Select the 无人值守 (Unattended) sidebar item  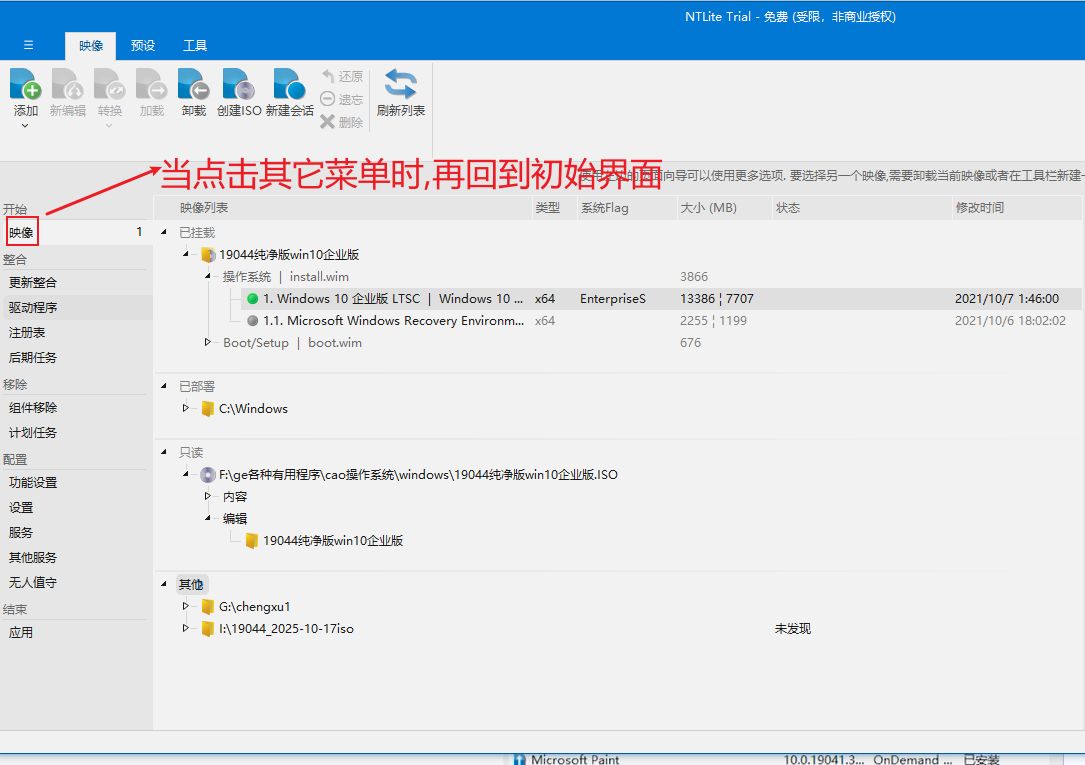tap(33, 583)
